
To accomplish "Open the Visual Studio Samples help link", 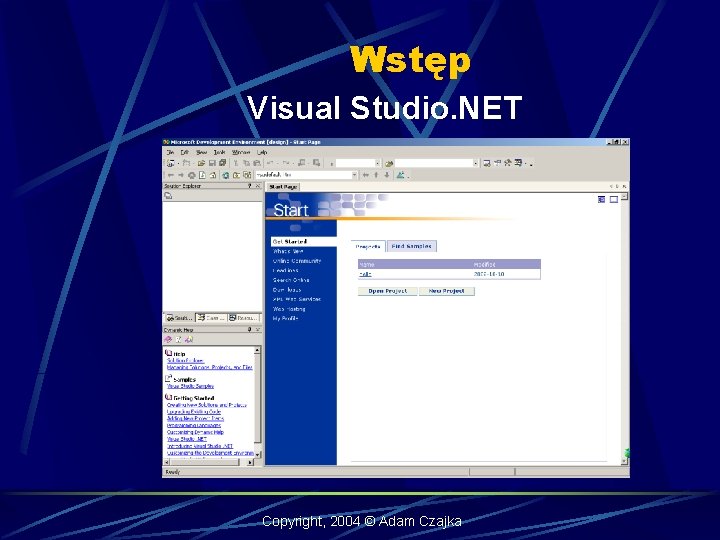I will click(190, 386).
